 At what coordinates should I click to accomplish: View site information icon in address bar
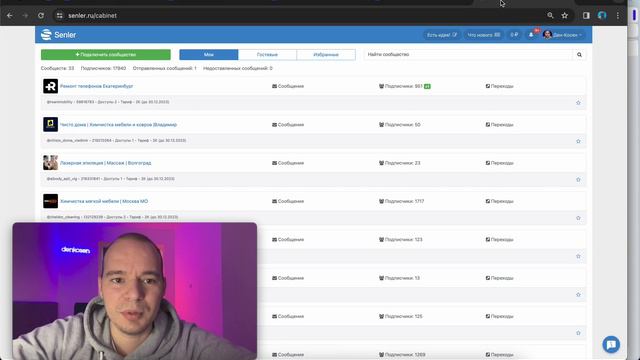coord(60,16)
